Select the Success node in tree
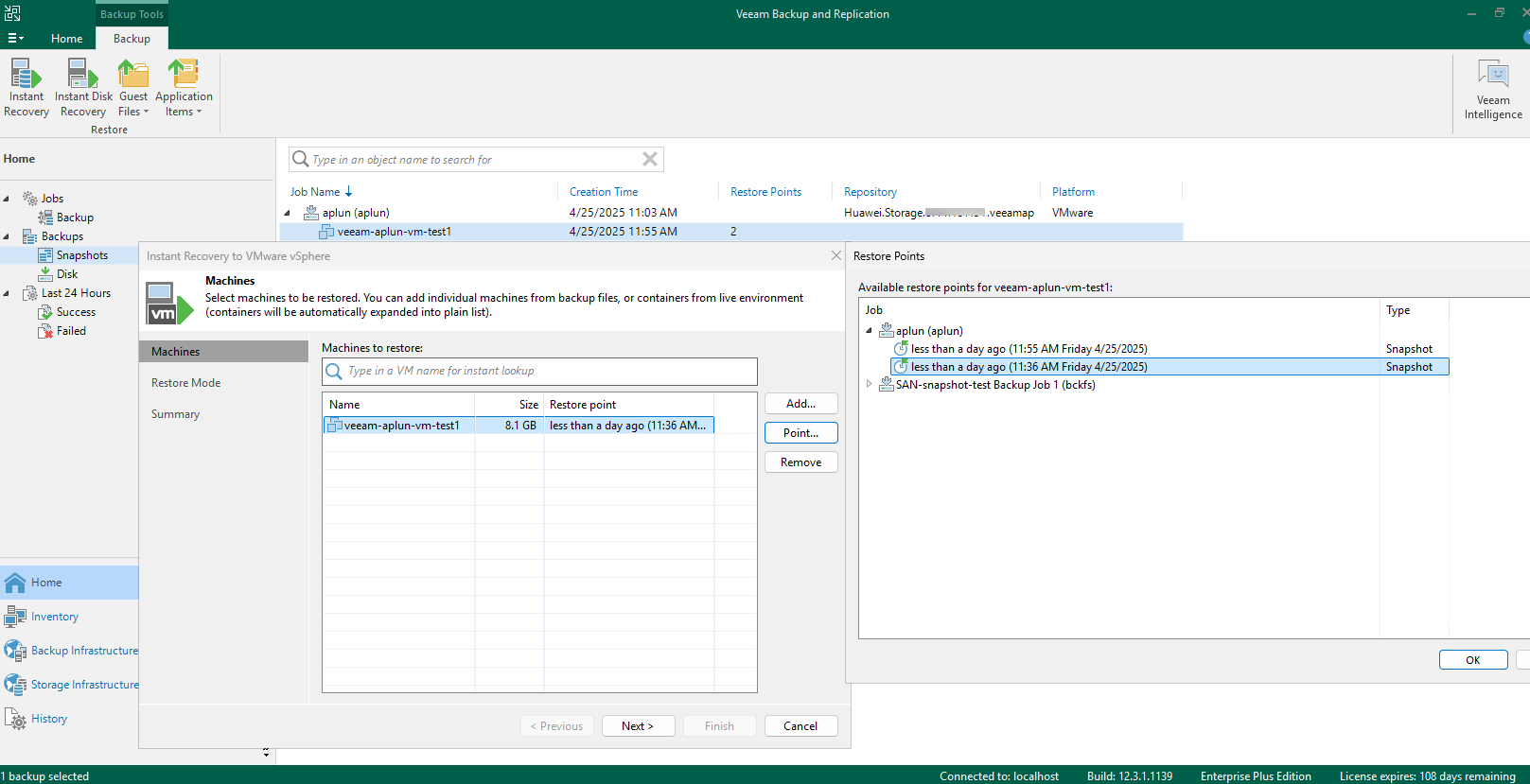 coord(76,312)
